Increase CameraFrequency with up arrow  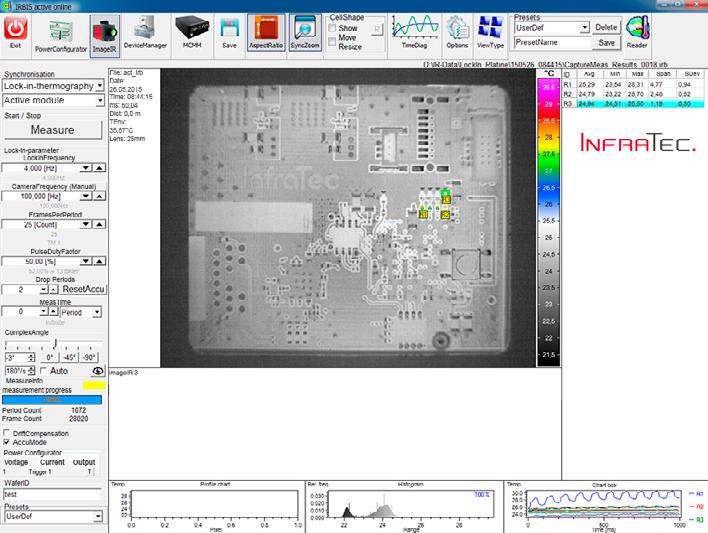pyautogui.click(x=99, y=196)
